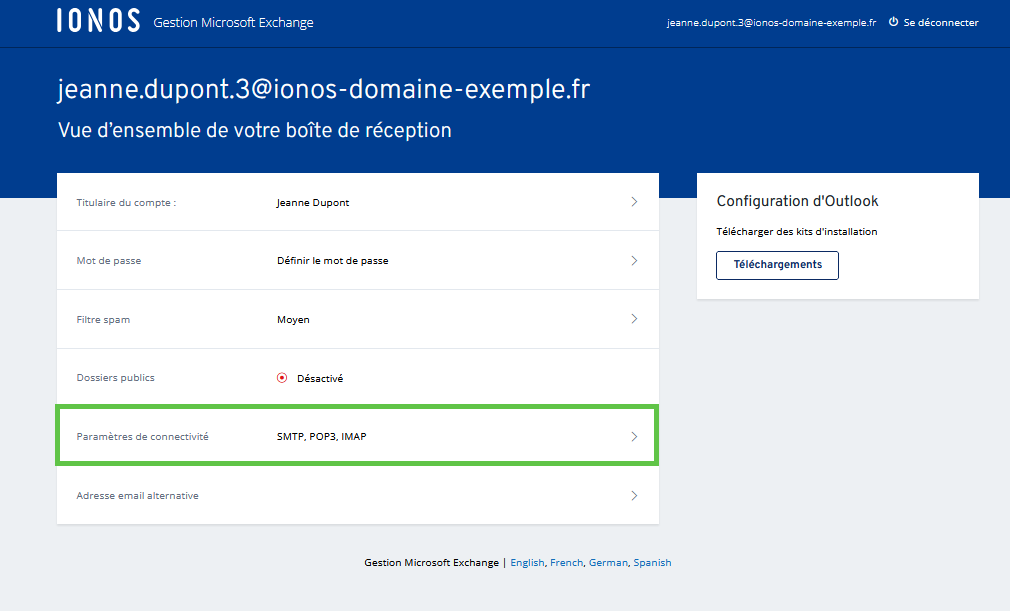Screen dimensions: 1010x611
Task: Click the IONOS logo
Action: click(x=98, y=22)
